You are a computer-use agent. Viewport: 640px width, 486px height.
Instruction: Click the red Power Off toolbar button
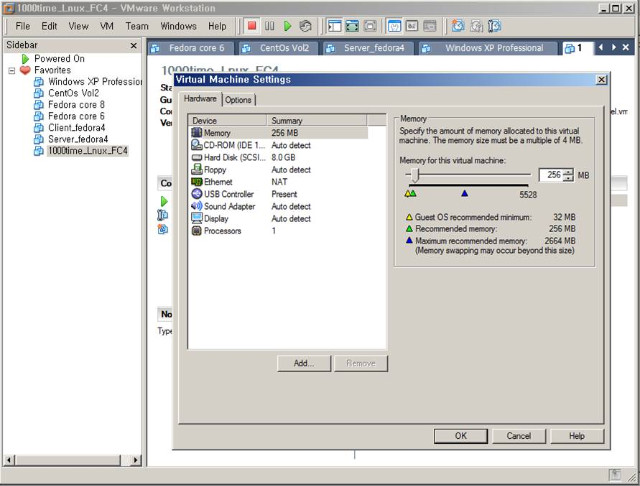tap(252, 26)
